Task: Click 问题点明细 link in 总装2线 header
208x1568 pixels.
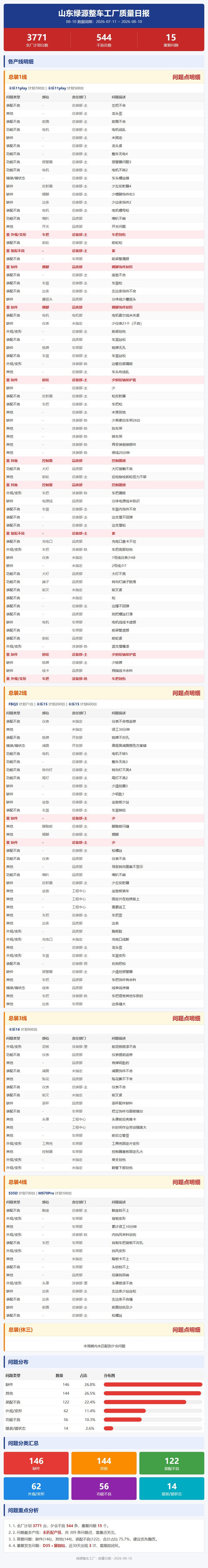Action: 186,693
